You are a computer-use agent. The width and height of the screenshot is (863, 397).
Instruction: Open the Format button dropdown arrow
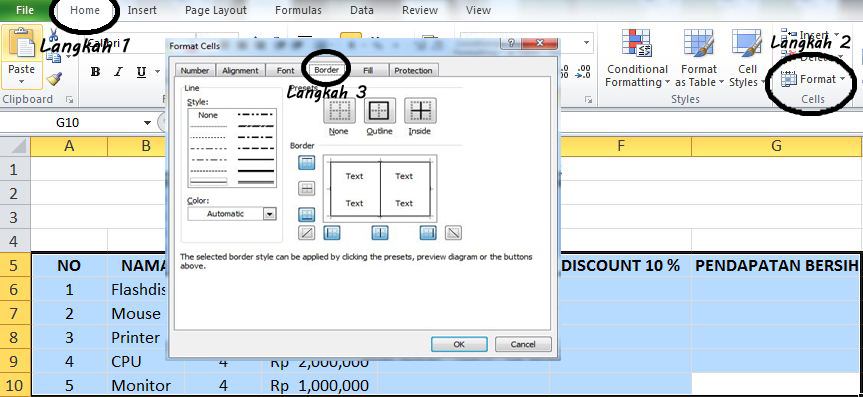pyautogui.click(x=842, y=79)
